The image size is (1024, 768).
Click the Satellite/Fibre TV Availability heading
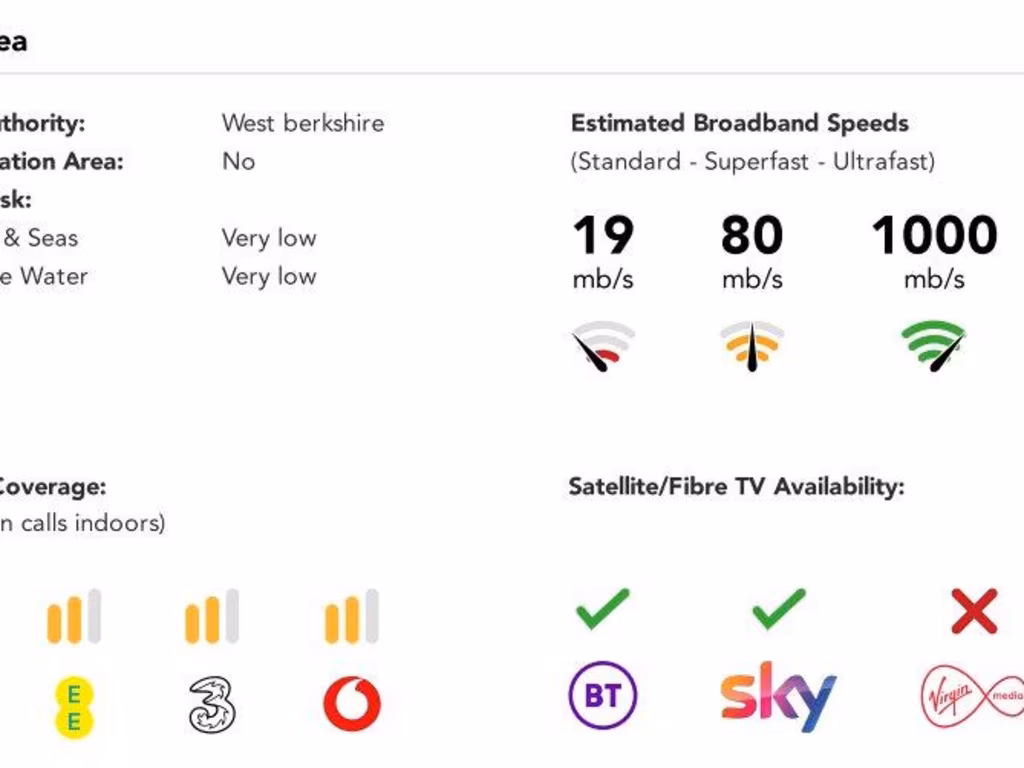(736, 487)
